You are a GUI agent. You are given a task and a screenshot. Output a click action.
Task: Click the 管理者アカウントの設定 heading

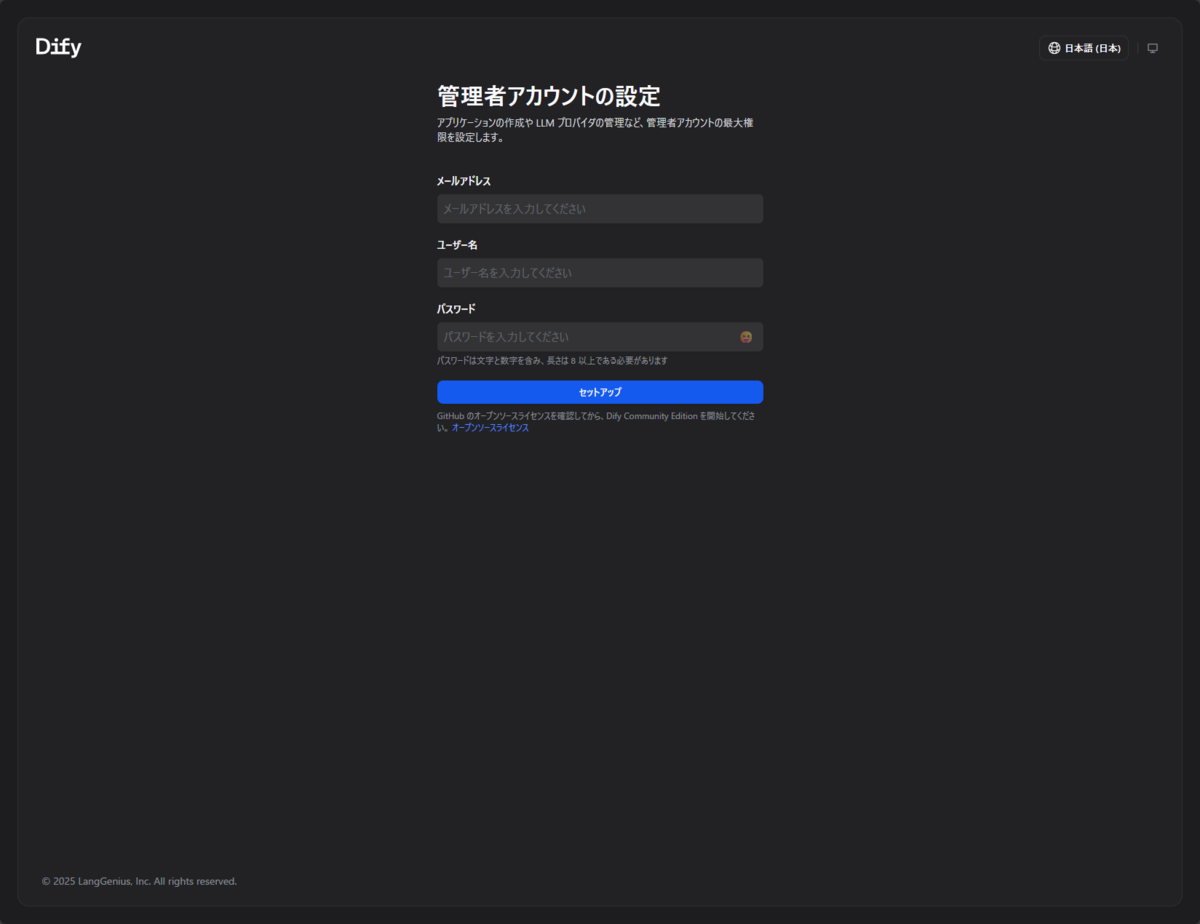tap(547, 96)
